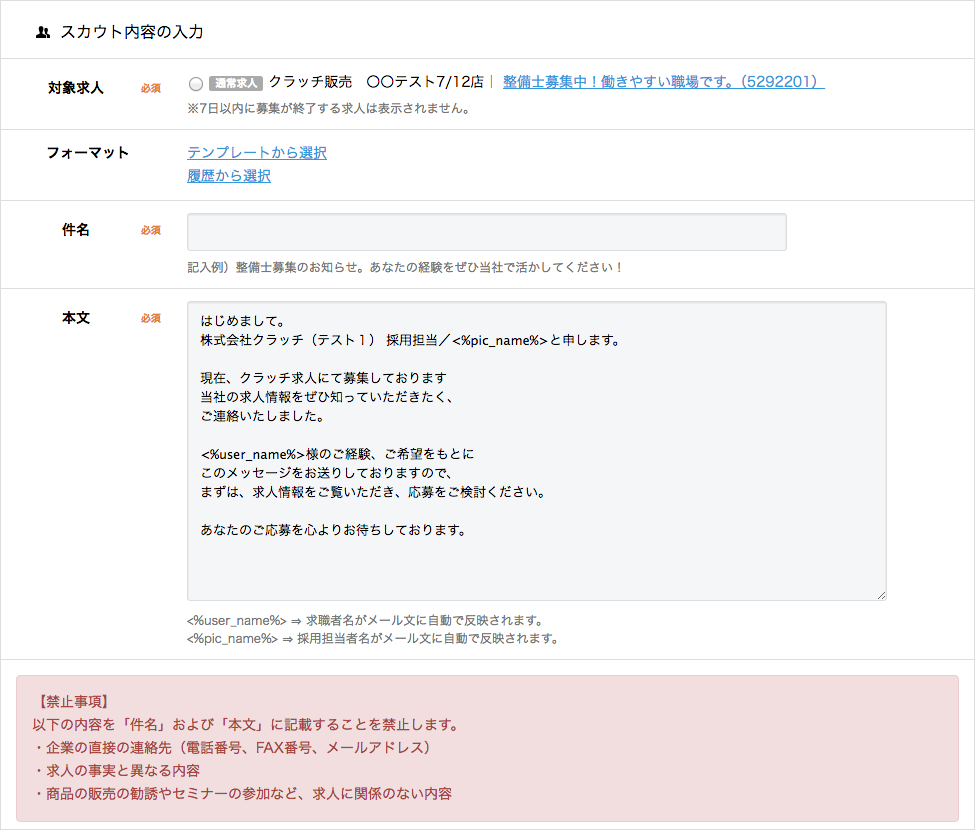Viewport: 975px width, 830px height.
Task: Choose テンプレートから選択 link
Action: [257, 153]
